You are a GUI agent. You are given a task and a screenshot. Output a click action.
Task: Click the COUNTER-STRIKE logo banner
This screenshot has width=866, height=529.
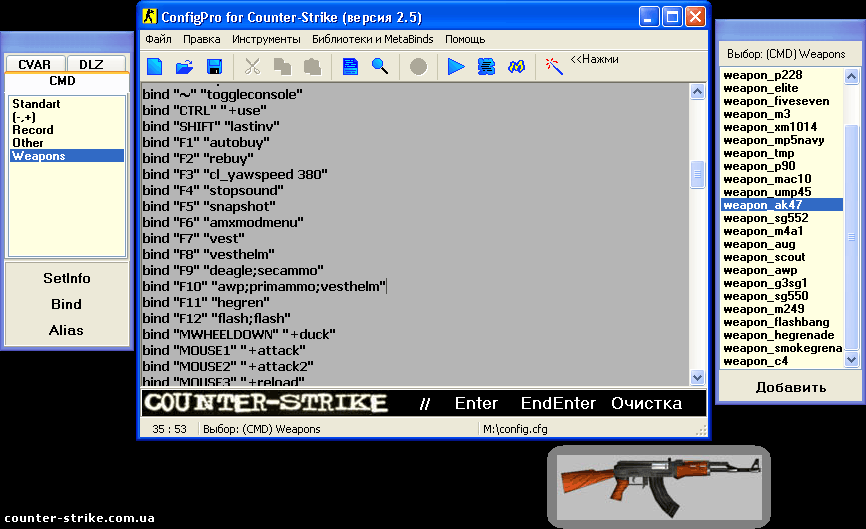[x=265, y=403]
